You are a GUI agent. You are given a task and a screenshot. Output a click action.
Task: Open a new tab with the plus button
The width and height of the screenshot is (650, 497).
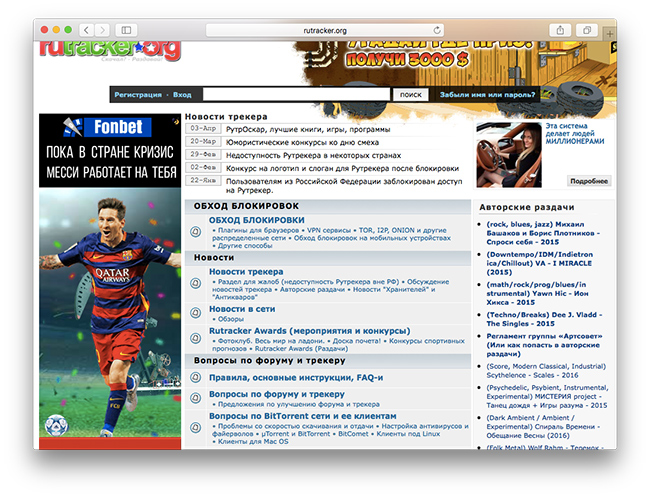coord(610,34)
